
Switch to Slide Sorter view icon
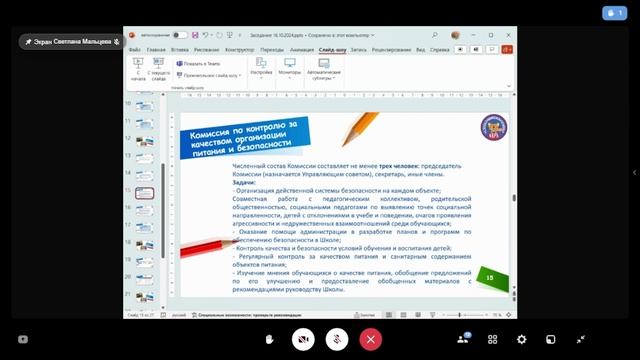[x=403, y=315]
